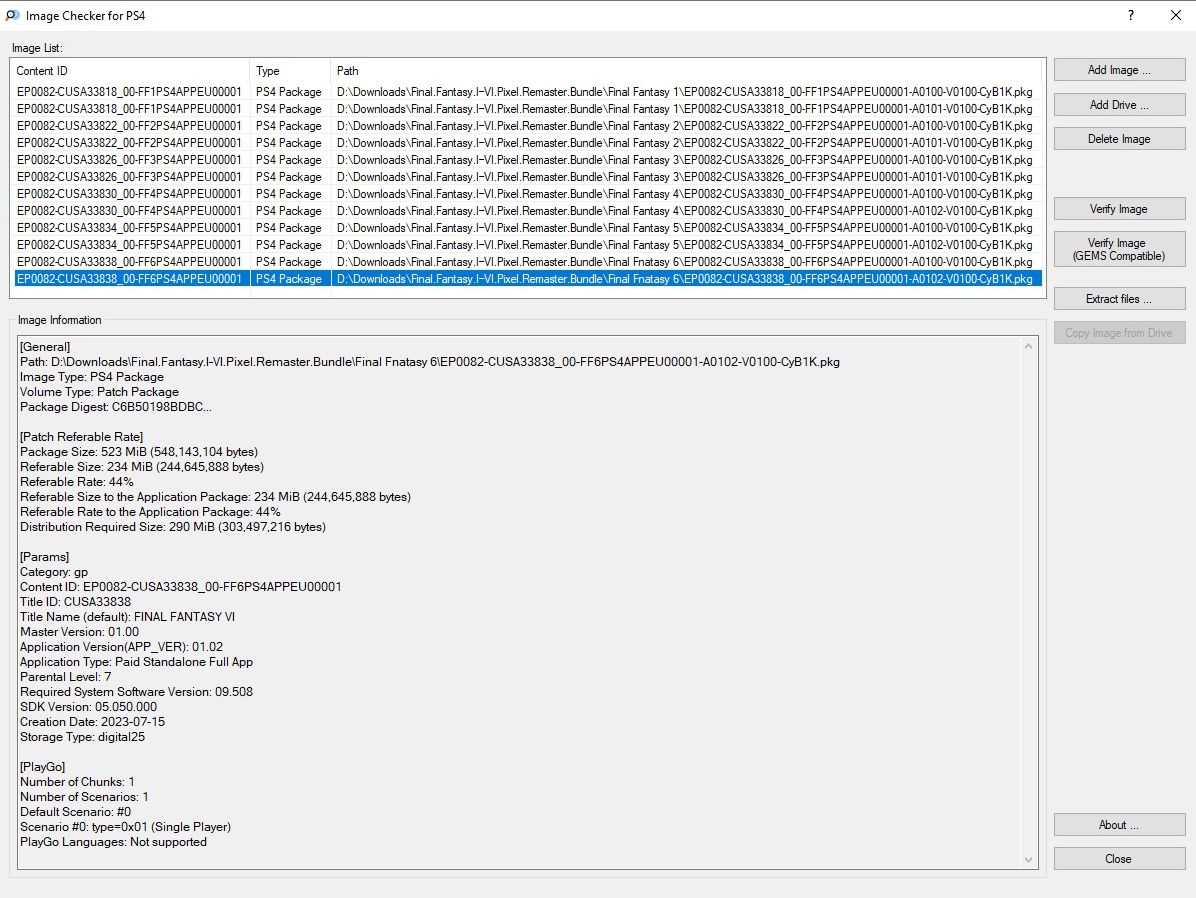Click the Storage Type: digital25 line
The height and width of the screenshot is (898, 1196).
pyautogui.click(x=82, y=737)
